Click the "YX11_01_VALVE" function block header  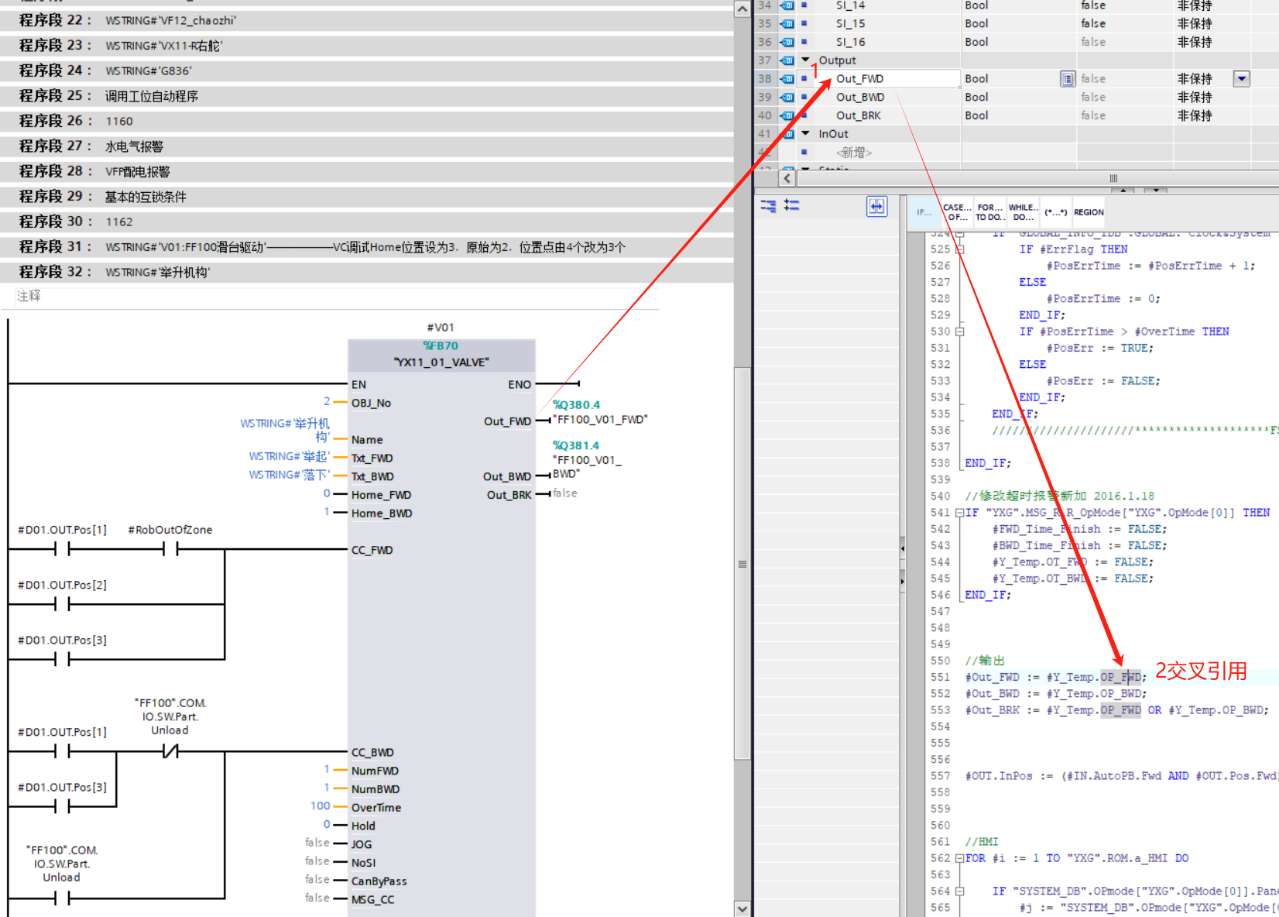[441, 363]
